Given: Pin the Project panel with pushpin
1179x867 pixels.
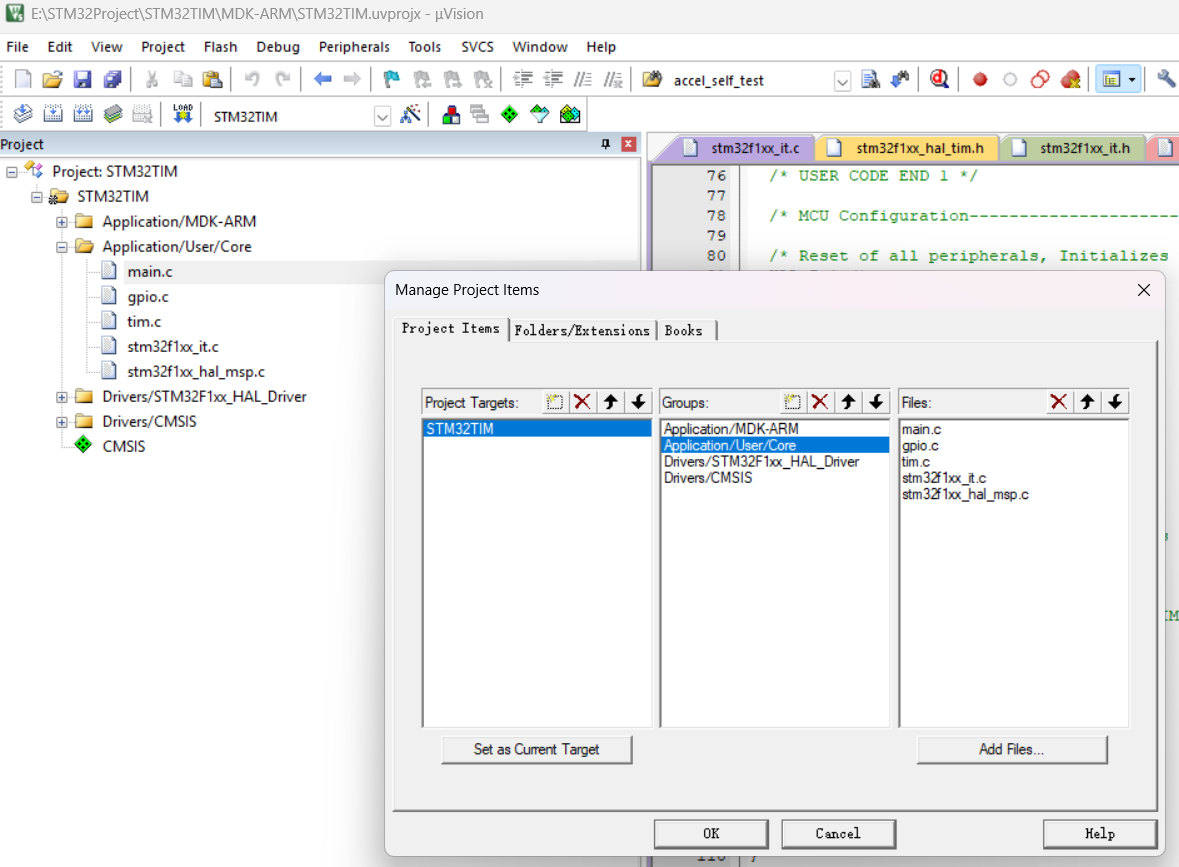Looking at the screenshot, I should 605,144.
